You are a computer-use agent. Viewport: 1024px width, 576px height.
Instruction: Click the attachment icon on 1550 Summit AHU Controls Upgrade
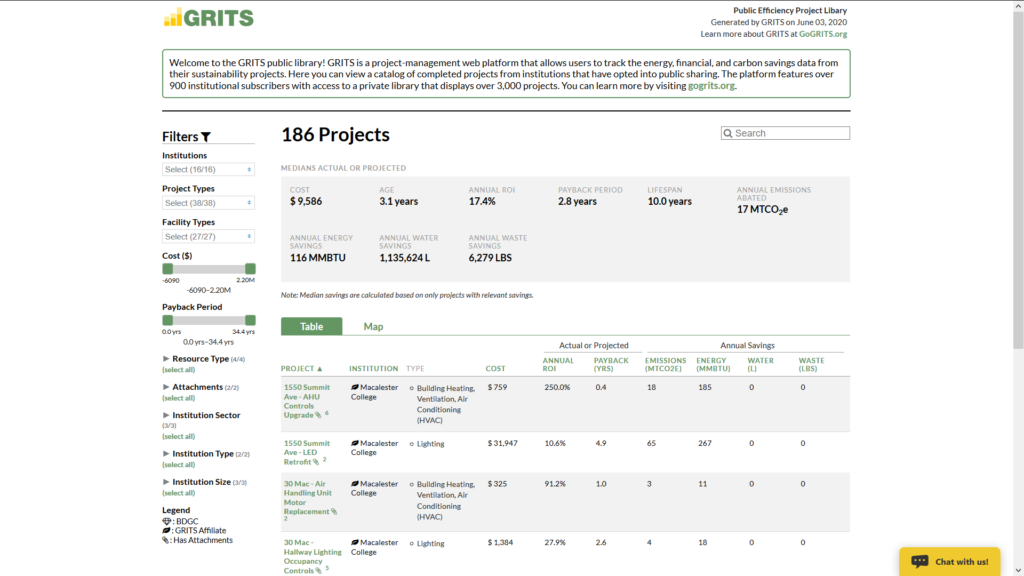318,415
